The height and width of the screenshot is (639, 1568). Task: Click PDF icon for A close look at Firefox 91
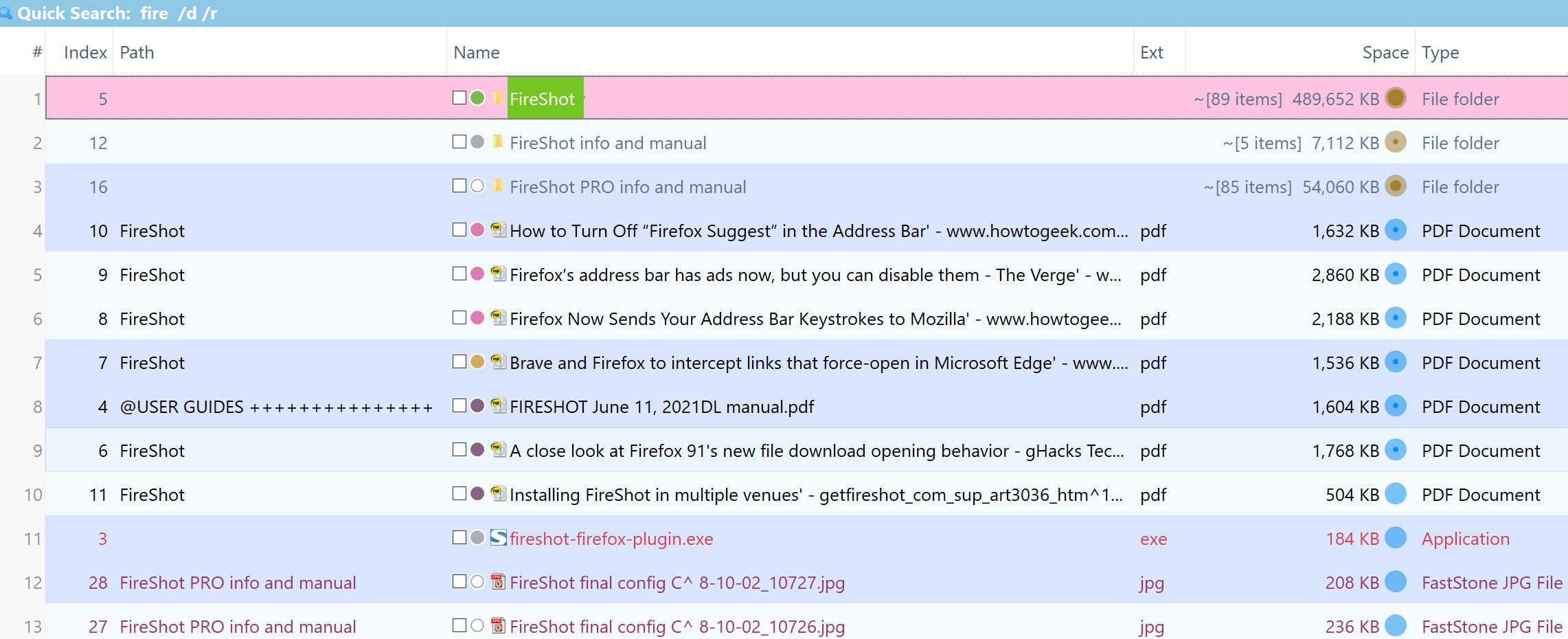pyautogui.click(x=499, y=450)
